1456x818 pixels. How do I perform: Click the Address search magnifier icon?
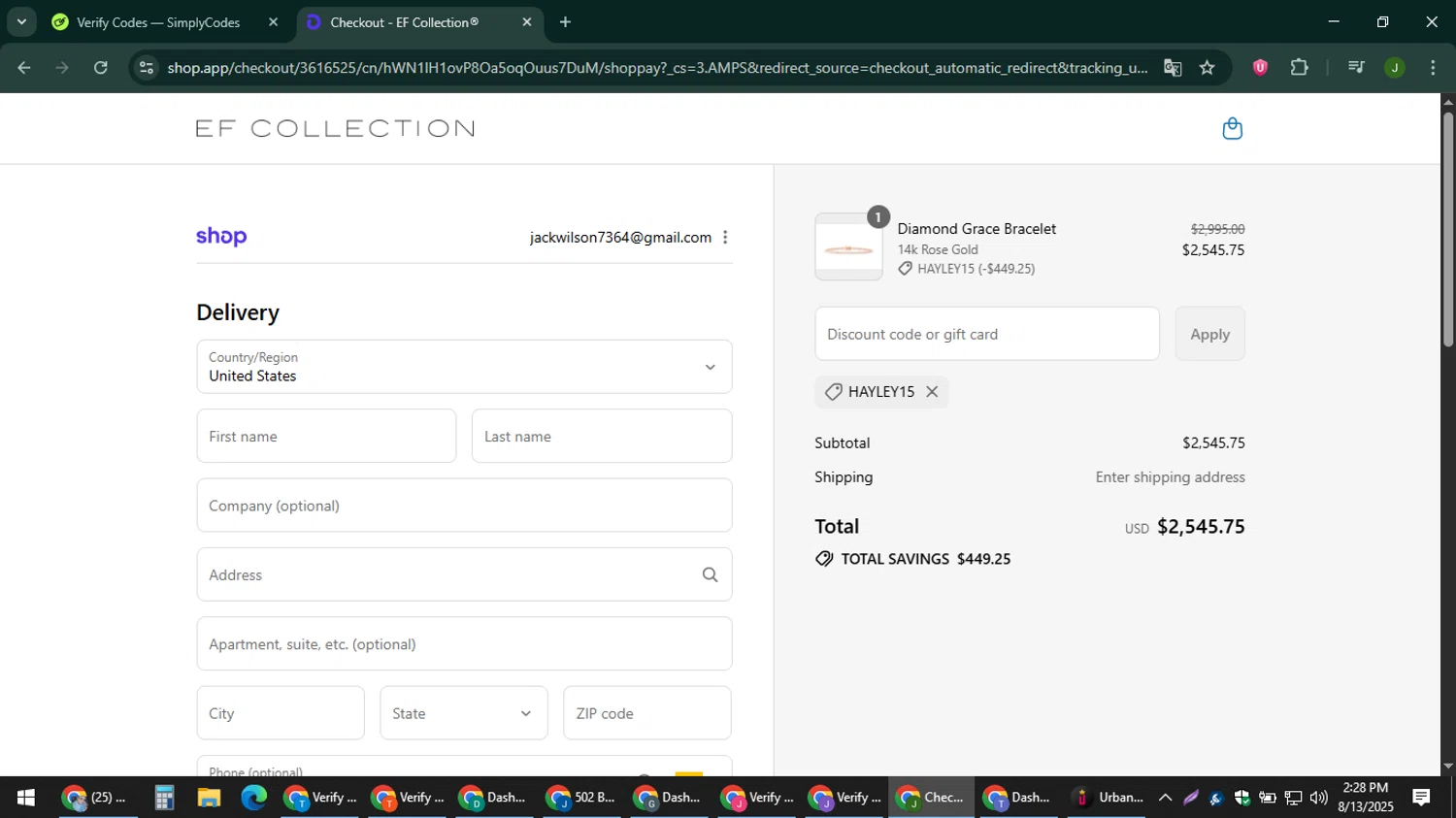point(711,575)
